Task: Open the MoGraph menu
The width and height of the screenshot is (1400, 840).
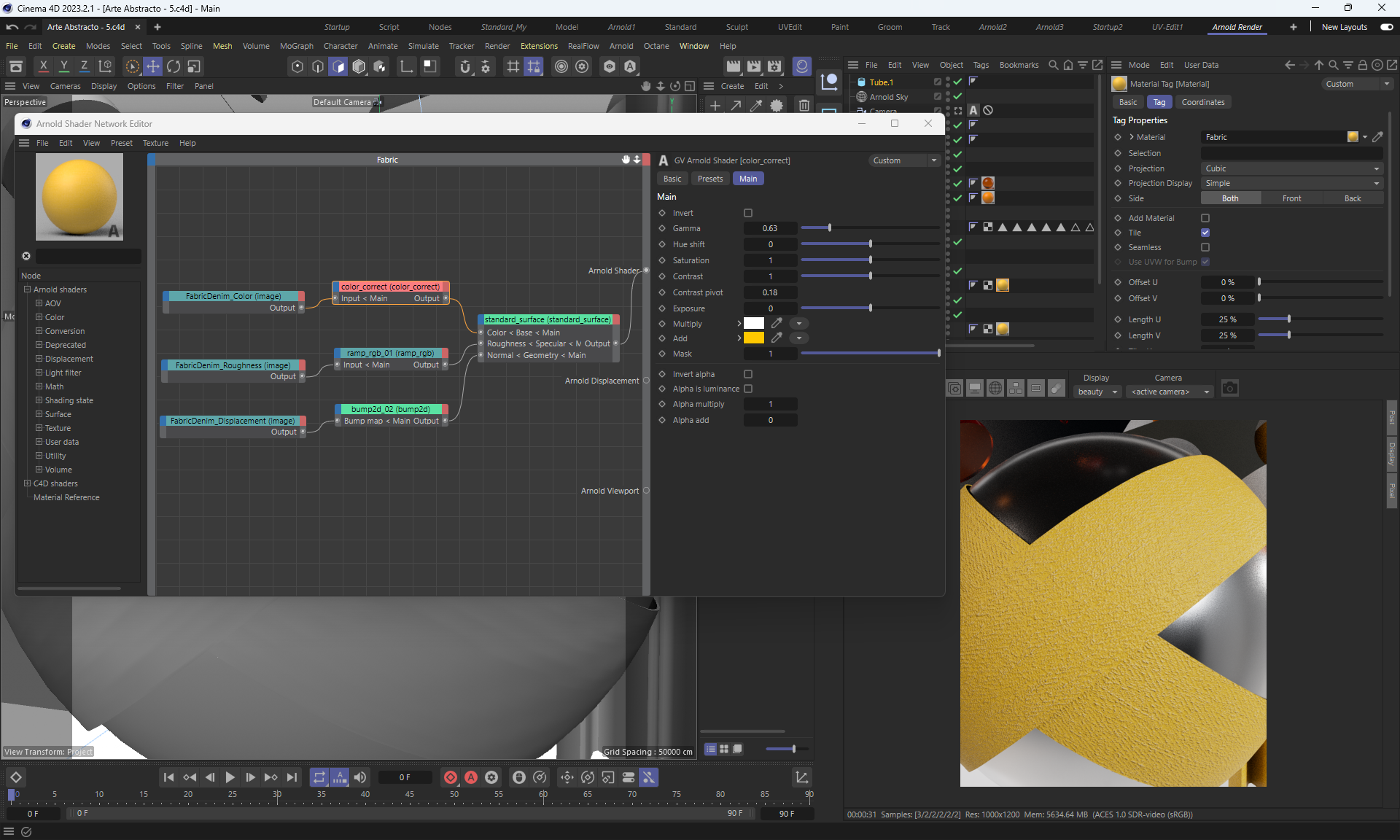Action: (296, 46)
